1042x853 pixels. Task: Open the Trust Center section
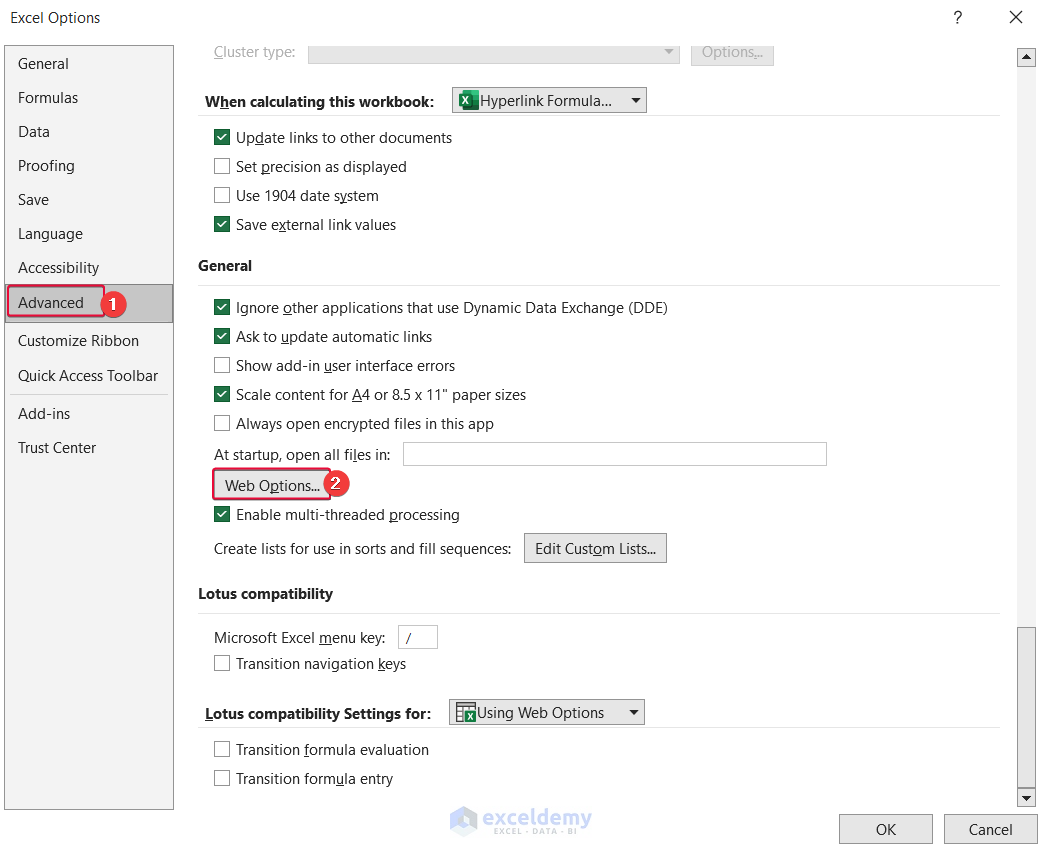[x=57, y=448]
